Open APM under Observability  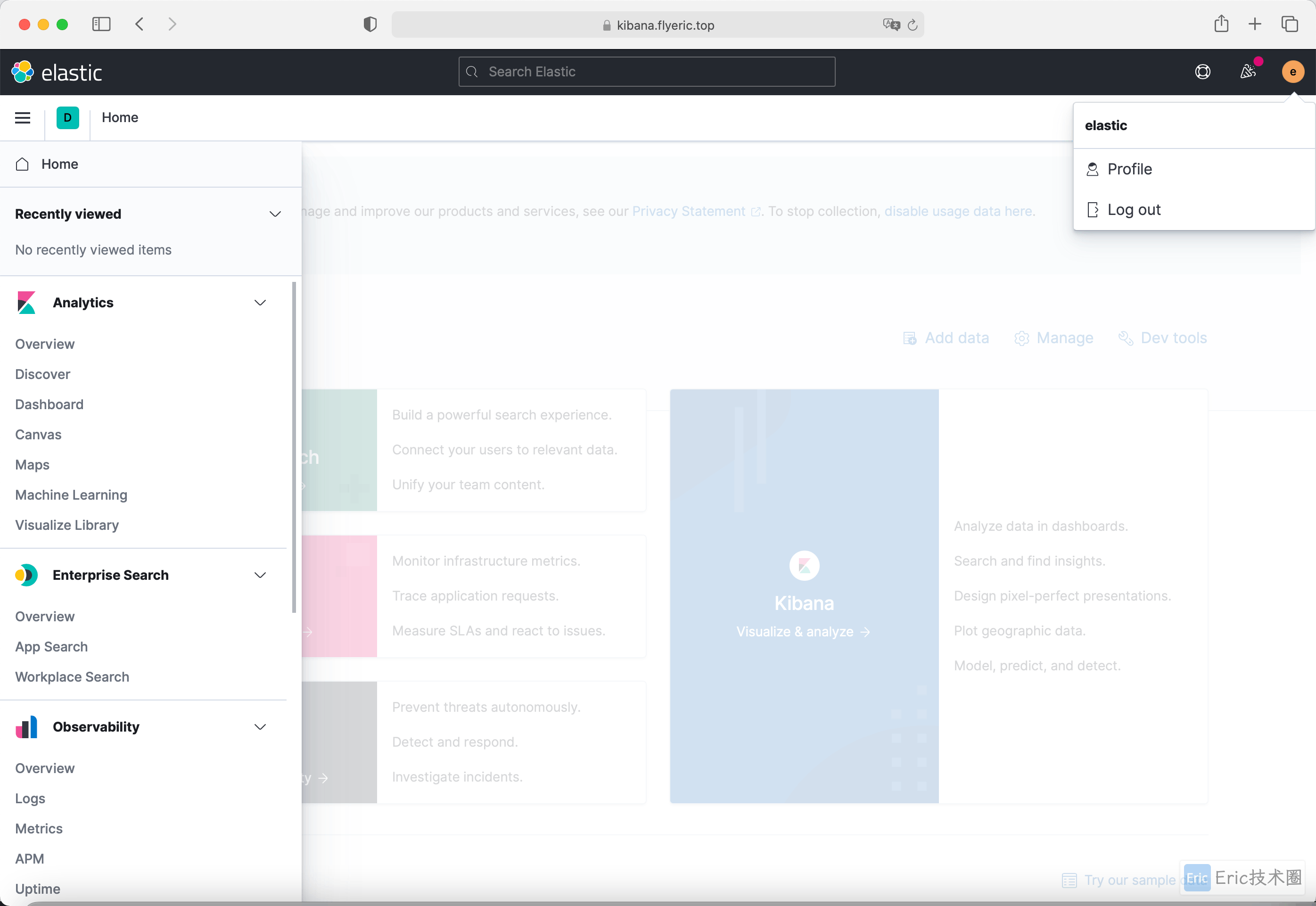[30, 858]
